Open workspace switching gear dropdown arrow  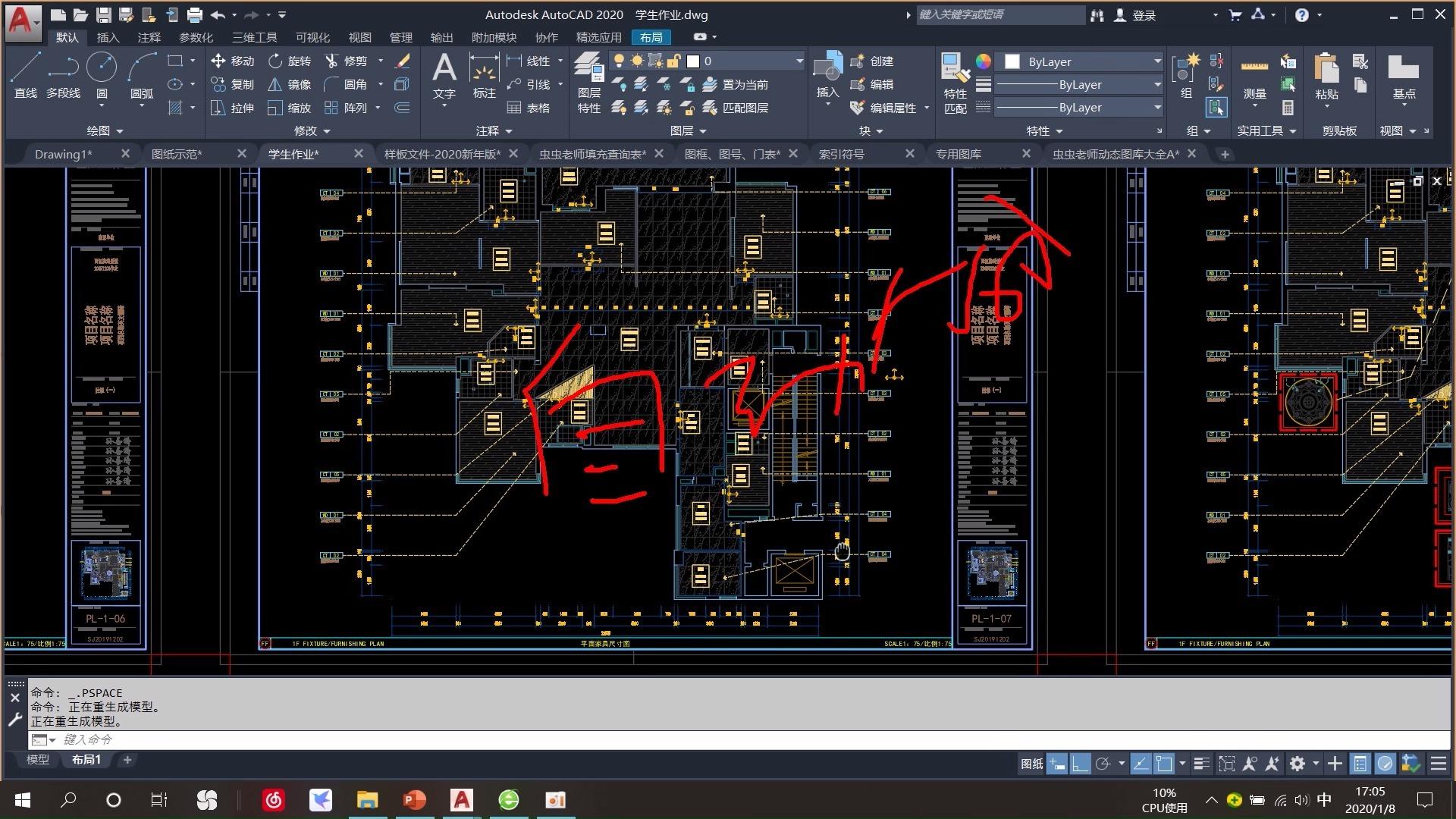pyautogui.click(x=1316, y=764)
